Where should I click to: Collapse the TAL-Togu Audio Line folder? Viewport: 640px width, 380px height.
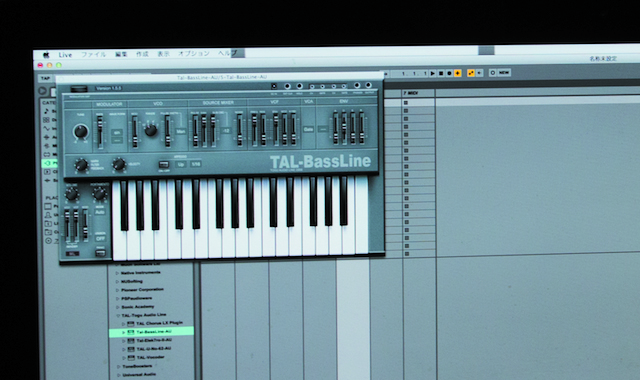[118, 316]
